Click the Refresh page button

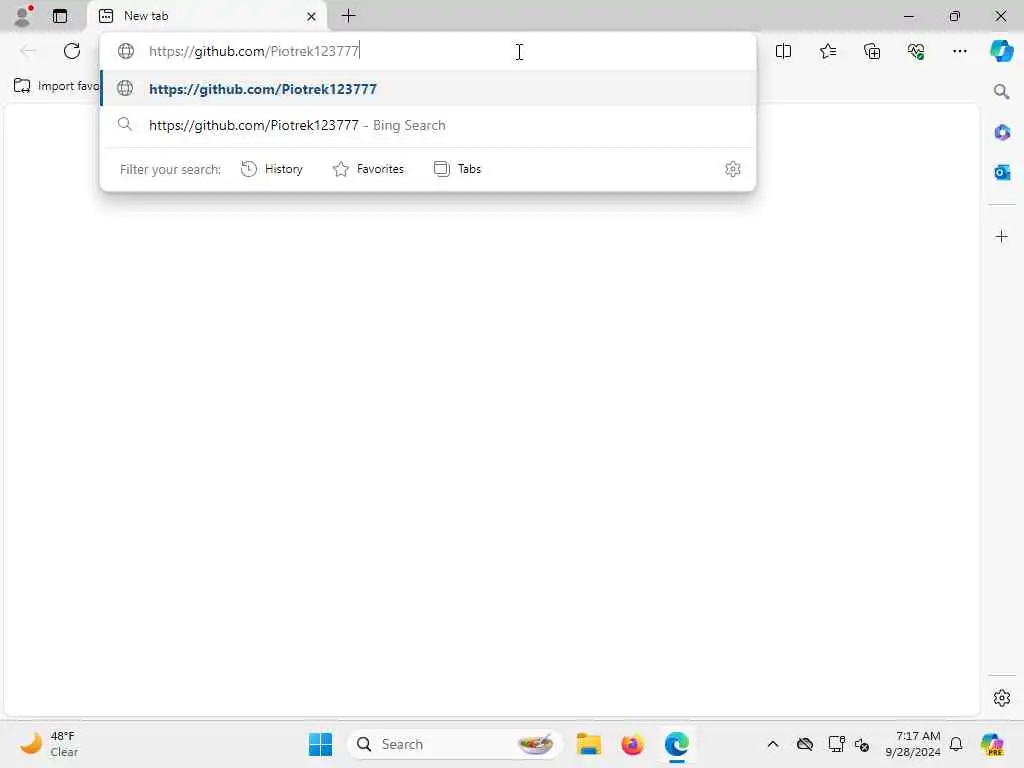(72, 51)
